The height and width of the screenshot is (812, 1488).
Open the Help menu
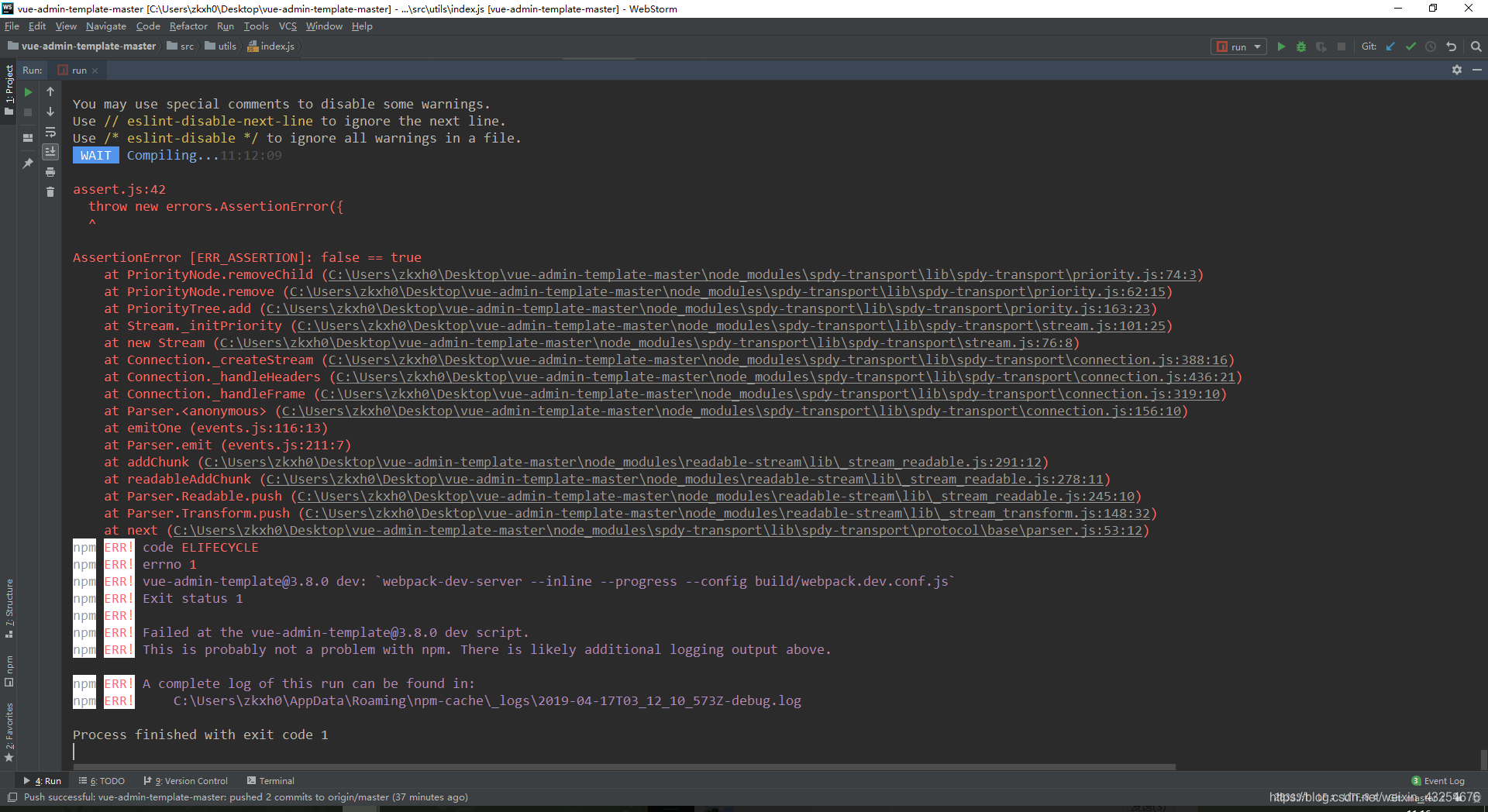362,26
